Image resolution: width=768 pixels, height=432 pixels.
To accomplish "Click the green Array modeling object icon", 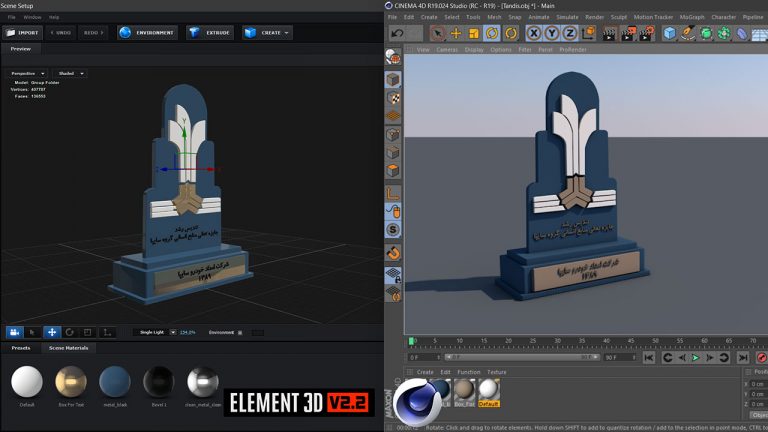I will [724, 33].
